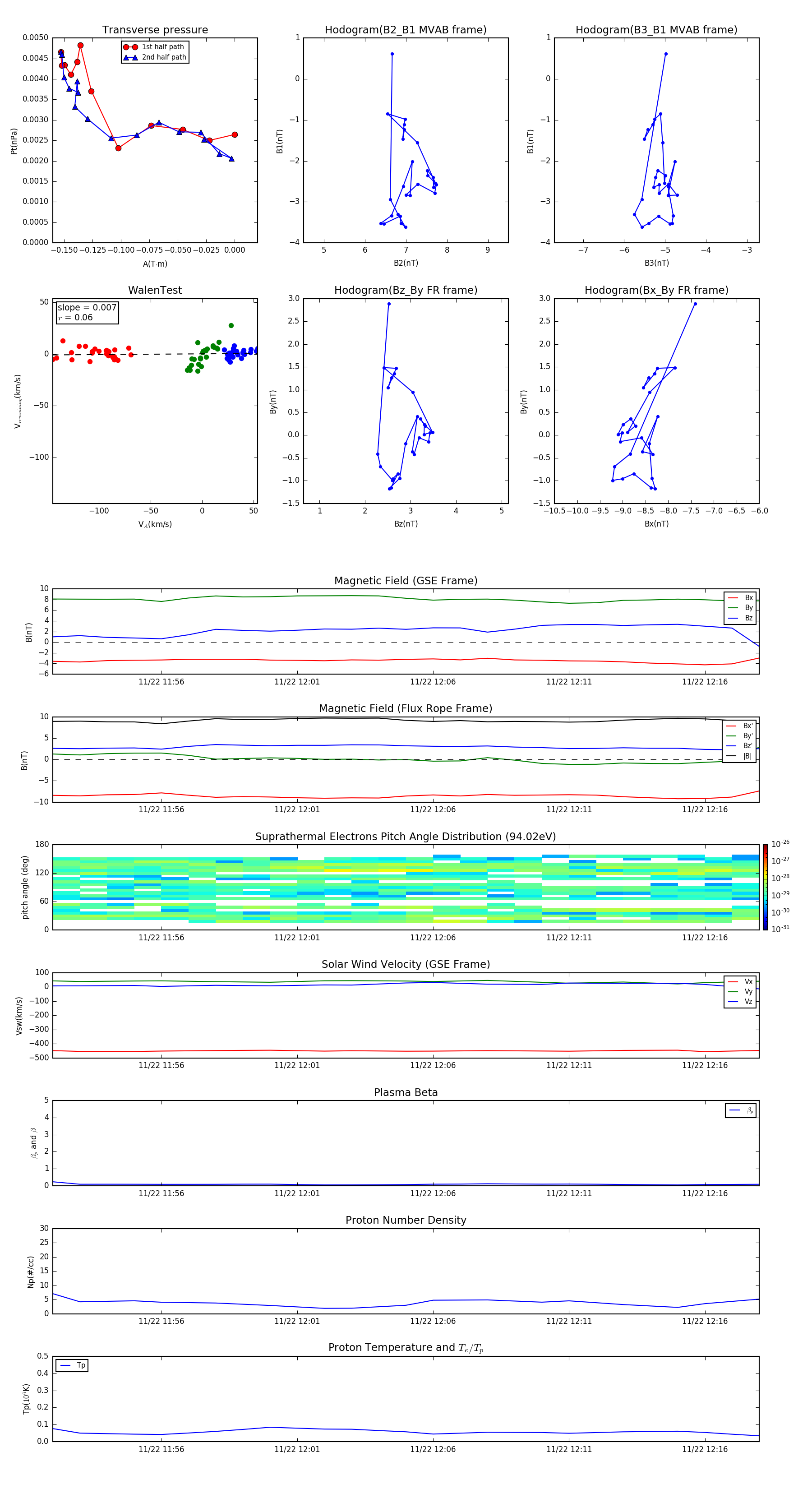Click the "Hodogram(B3_B1 MVAB frame)" title
Screen dimensions: 812x1489
click(x=656, y=30)
